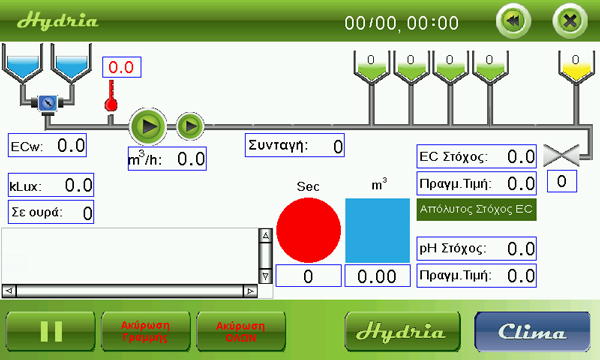Click the Ακύρωση Γραμμής button
Image resolution: width=600 pixels, height=360 pixels.
pyautogui.click(x=145, y=331)
